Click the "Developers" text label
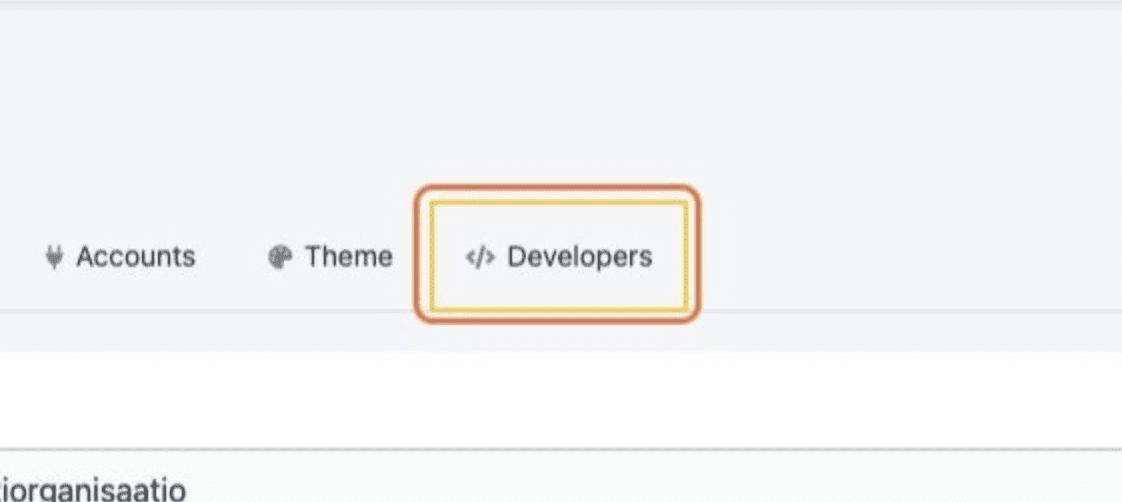The image size is (1122, 502). click(x=580, y=257)
